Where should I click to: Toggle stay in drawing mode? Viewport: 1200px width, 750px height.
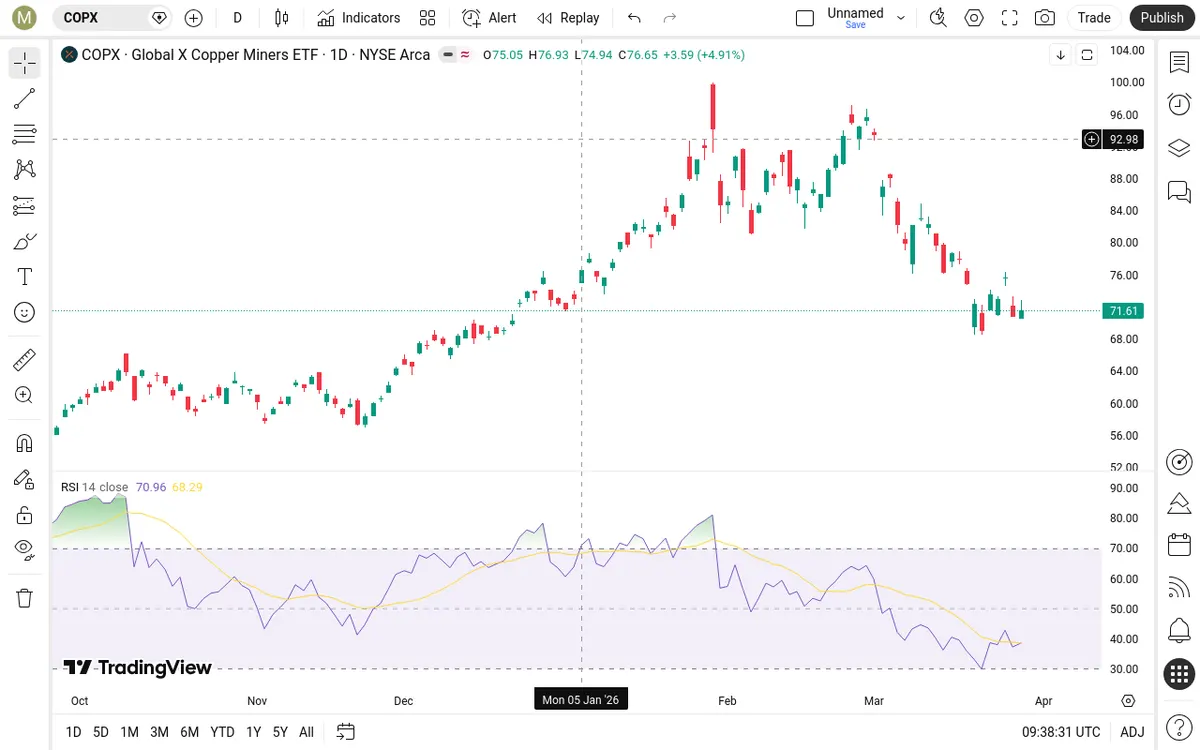tap(24, 479)
